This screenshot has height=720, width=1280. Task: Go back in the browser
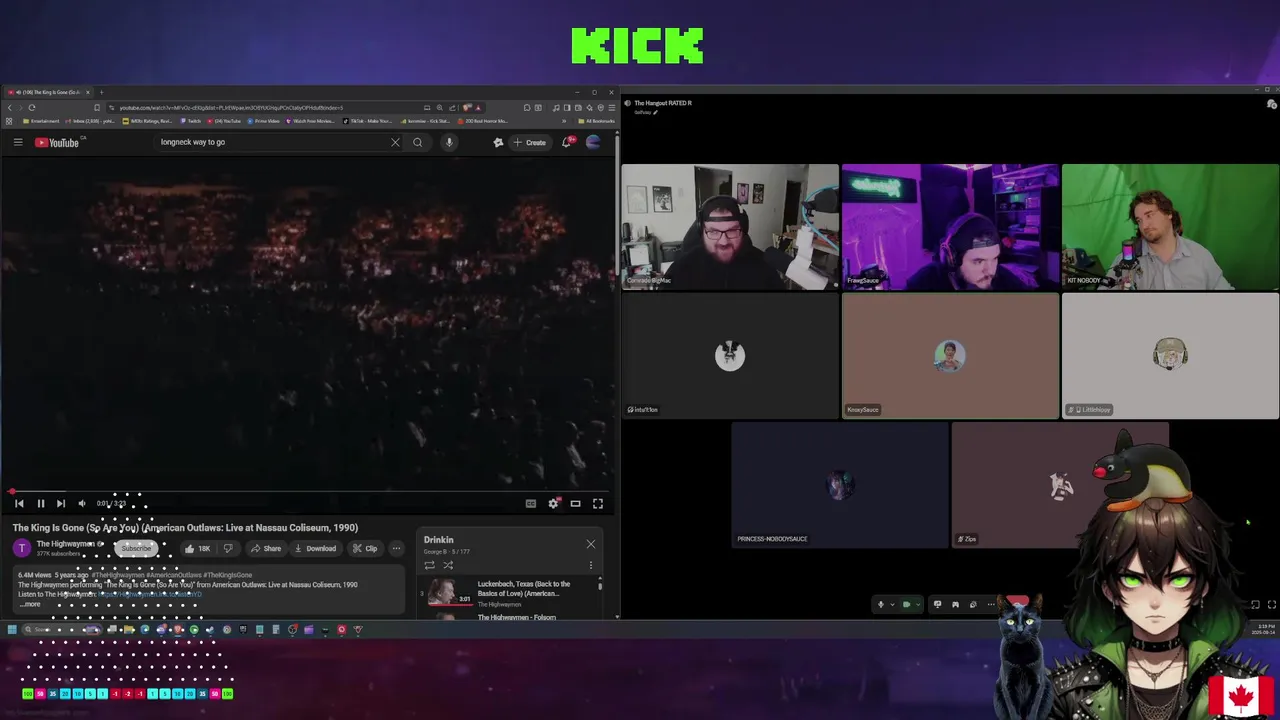10,107
